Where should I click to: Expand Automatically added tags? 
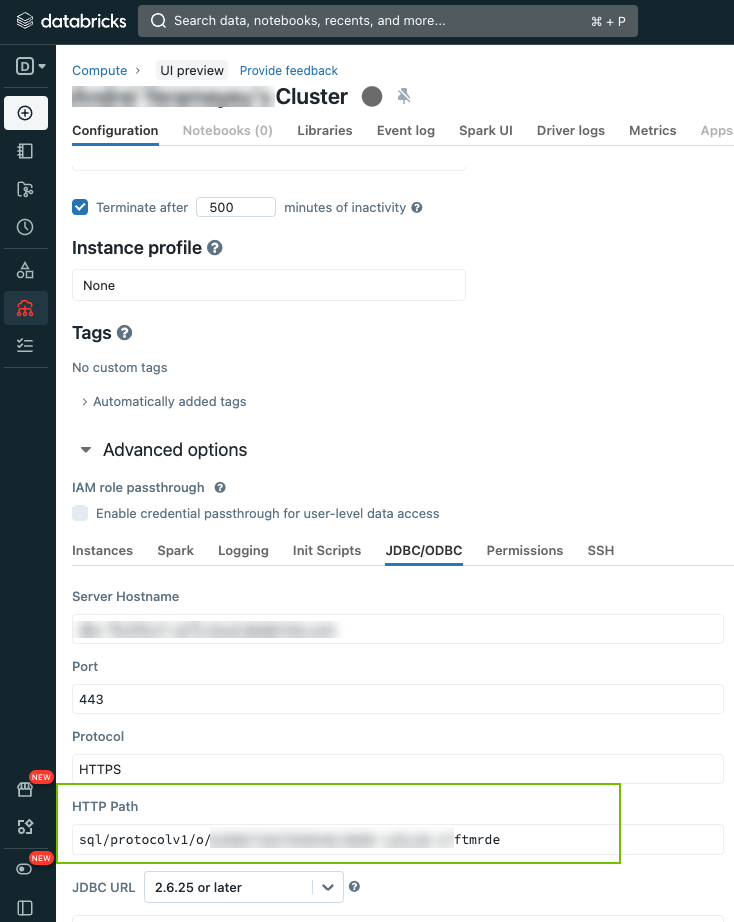click(163, 401)
